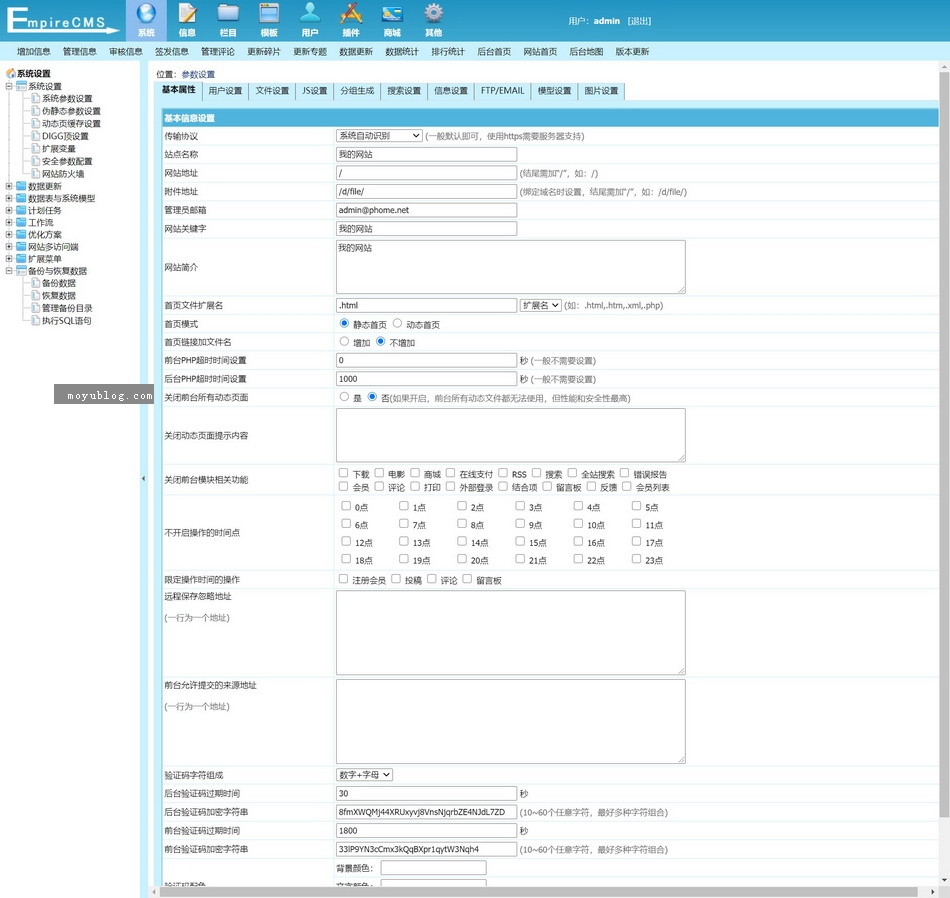Click the folder icon beside 备份与恢复数据
Screen dimensions: 950x898
coord(21,271)
